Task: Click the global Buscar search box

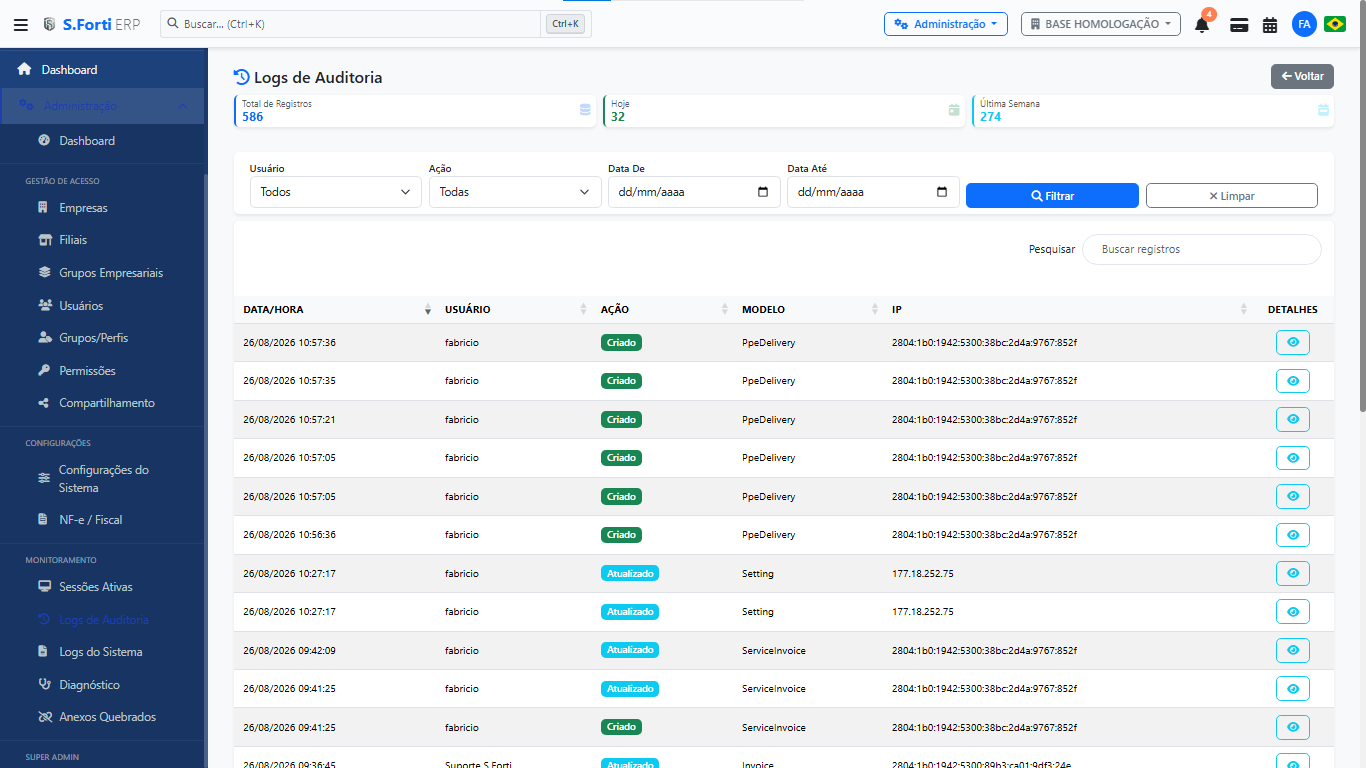Action: [x=351, y=24]
